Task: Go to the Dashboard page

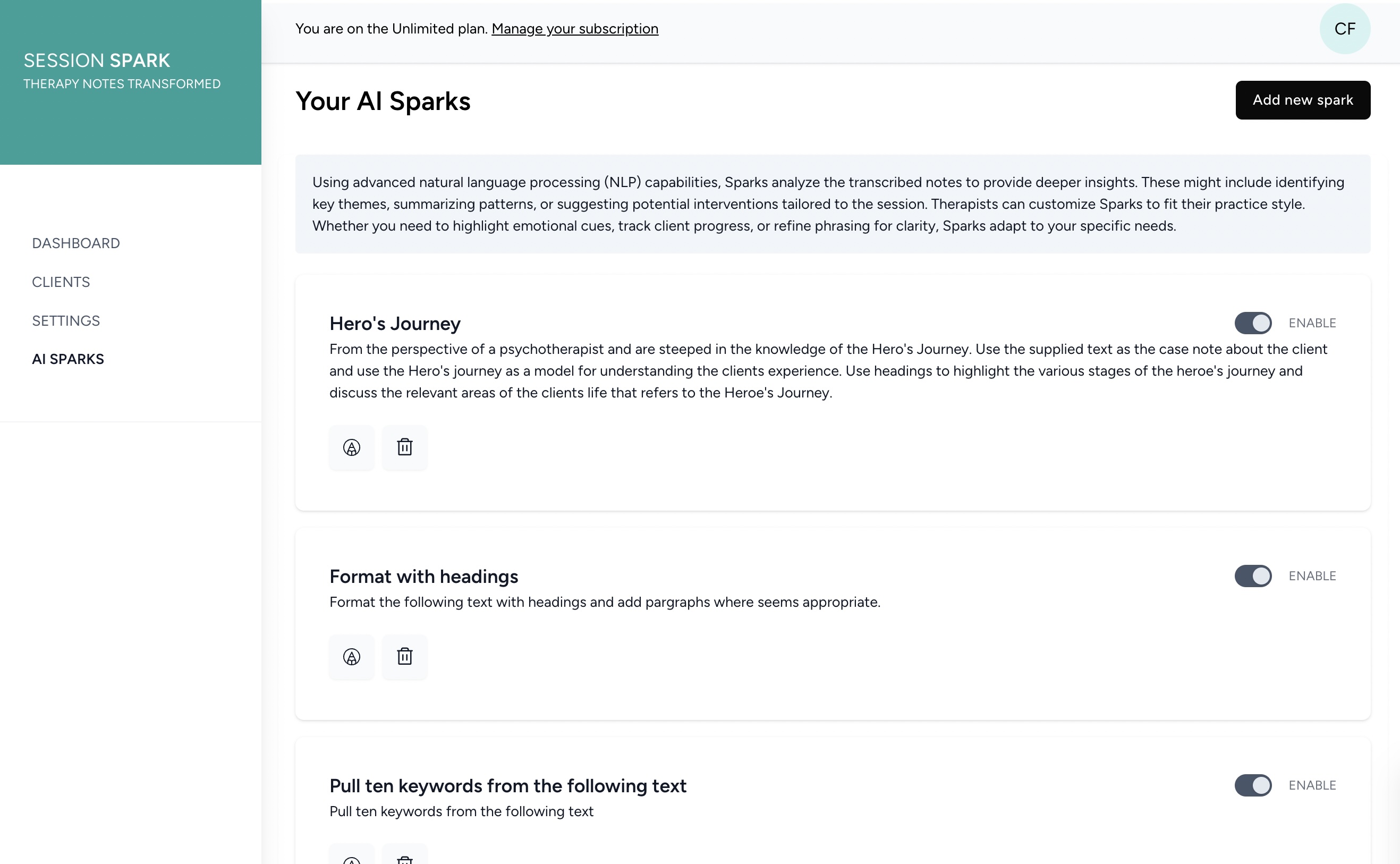Action: point(76,243)
